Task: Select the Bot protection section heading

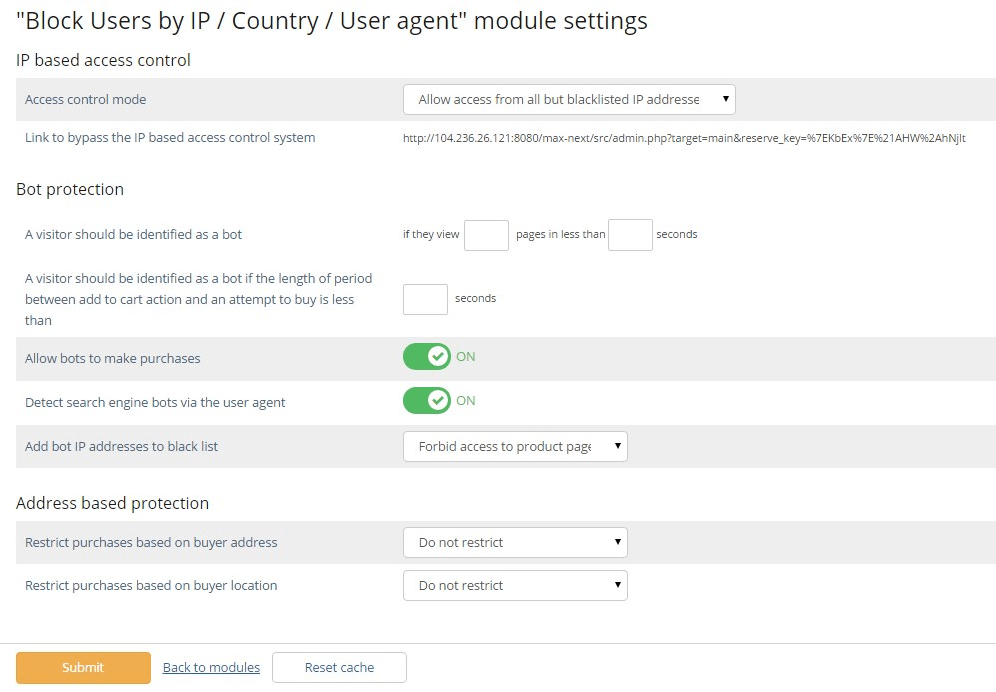Action: [70, 189]
